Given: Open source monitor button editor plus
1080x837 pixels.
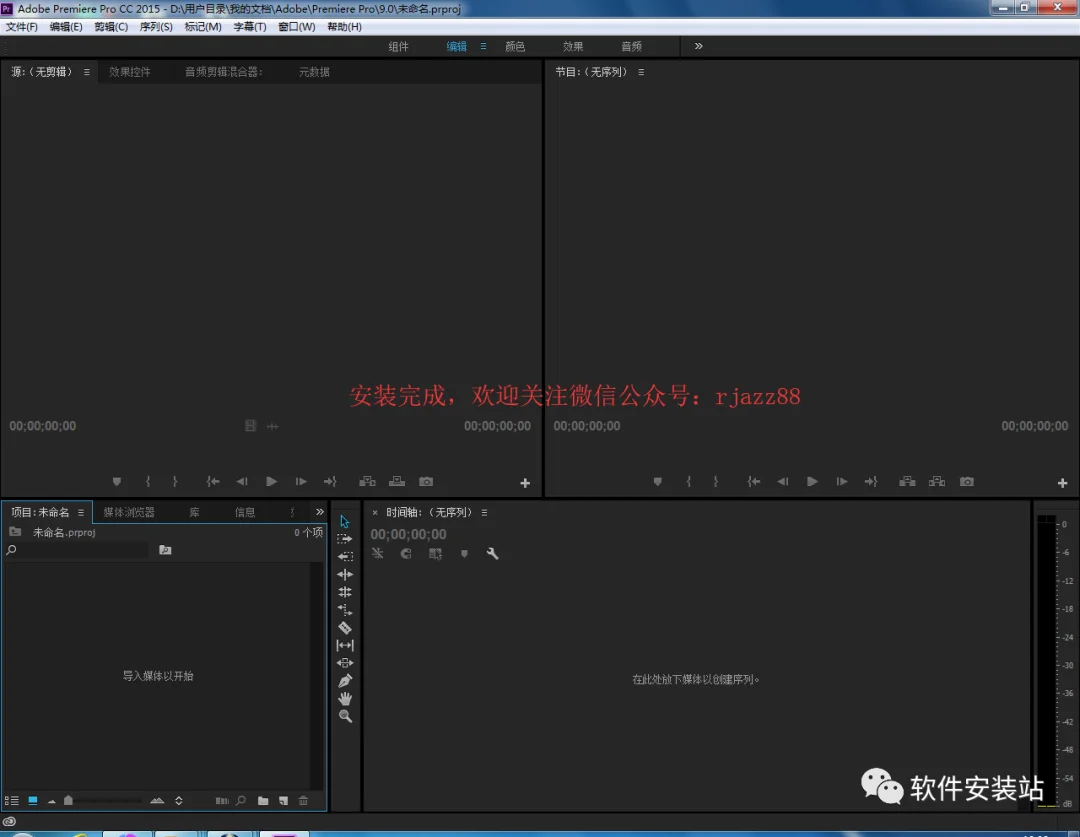Looking at the screenshot, I should pyautogui.click(x=525, y=483).
